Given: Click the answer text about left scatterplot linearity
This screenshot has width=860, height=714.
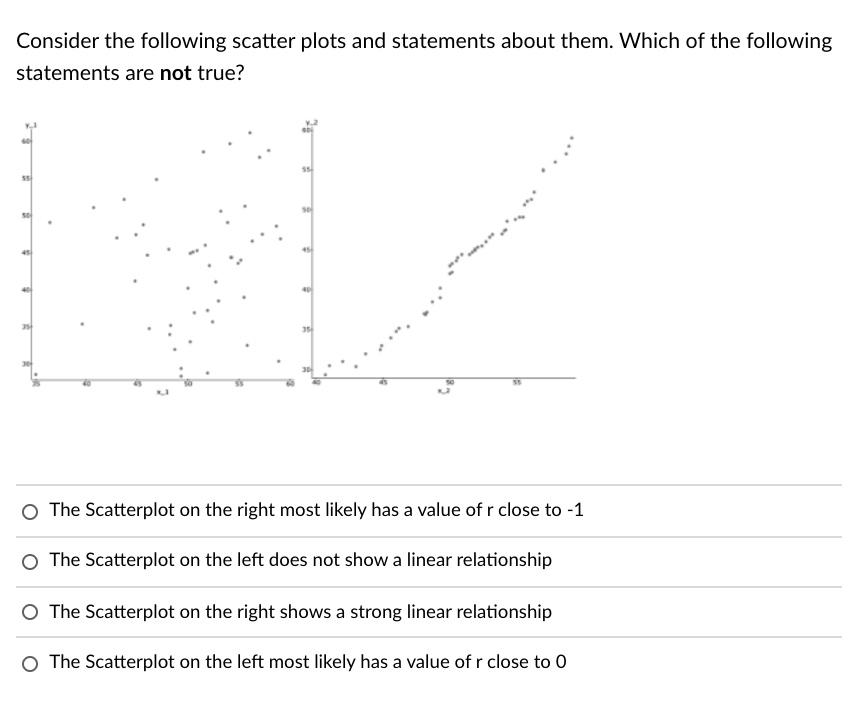Looking at the screenshot, I should coord(299,561).
